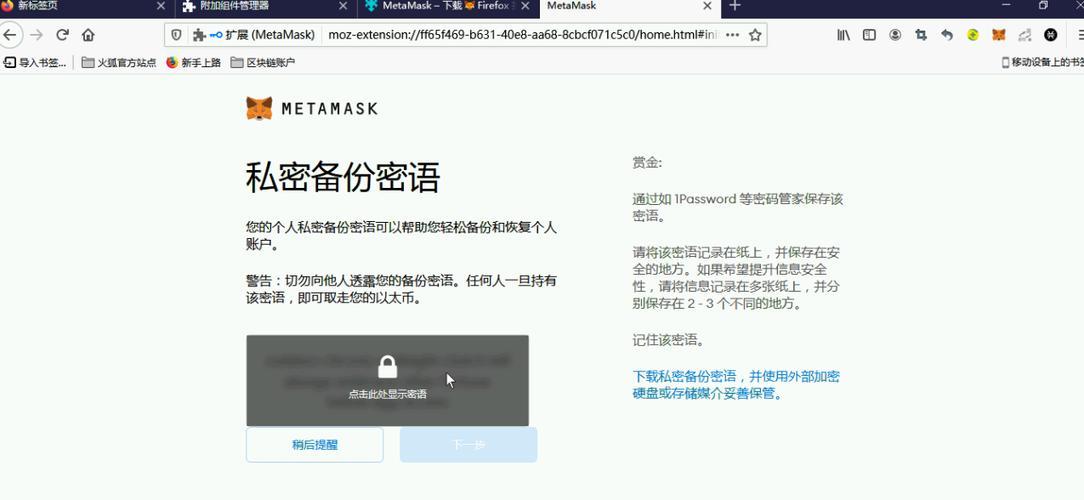
Task: Click the screenshot crop tool icon
Action: (921, 35)
